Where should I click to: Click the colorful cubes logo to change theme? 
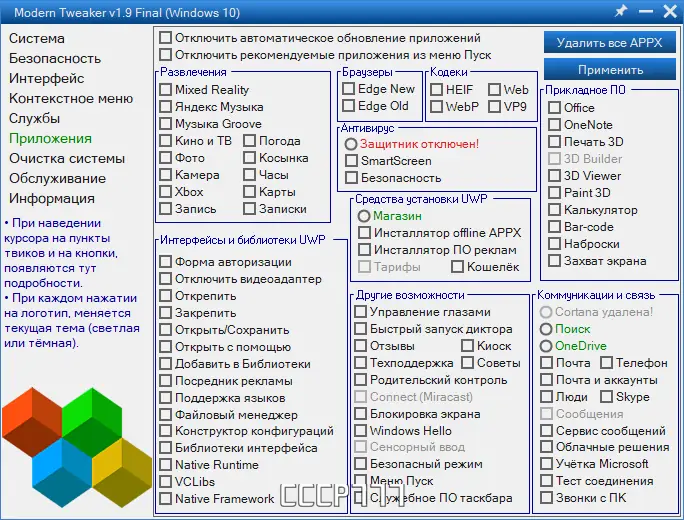coord(77,447)
